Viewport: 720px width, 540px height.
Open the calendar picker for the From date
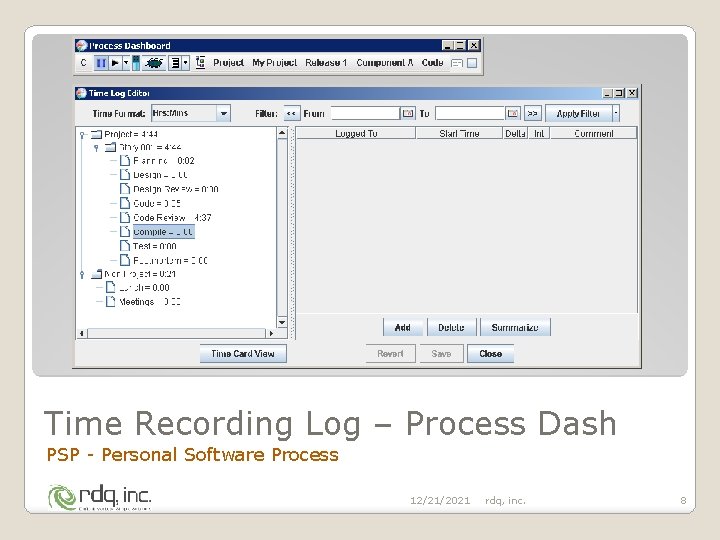408,113
